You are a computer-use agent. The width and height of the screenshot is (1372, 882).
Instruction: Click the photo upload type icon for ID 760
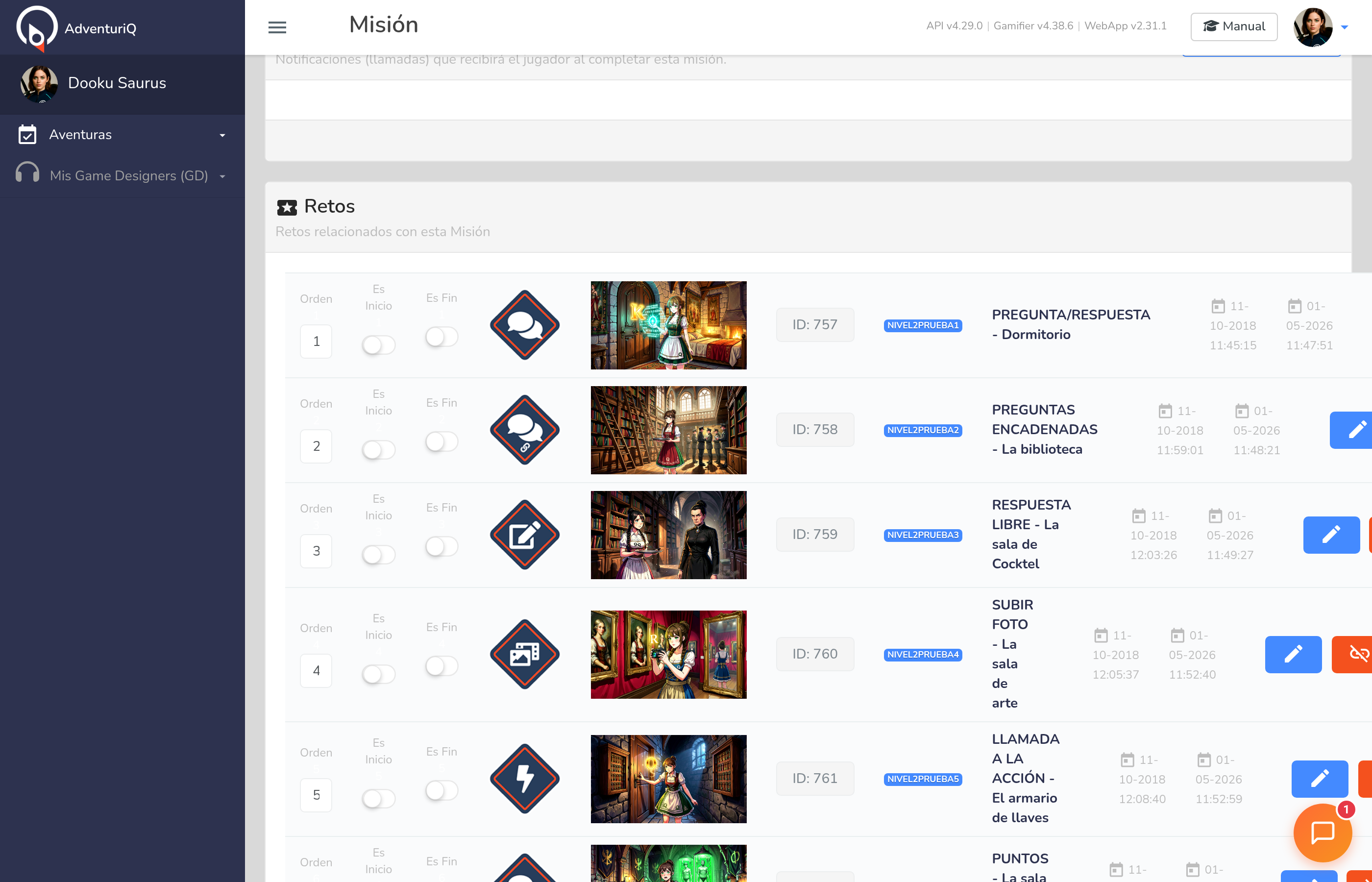[524, 654]
